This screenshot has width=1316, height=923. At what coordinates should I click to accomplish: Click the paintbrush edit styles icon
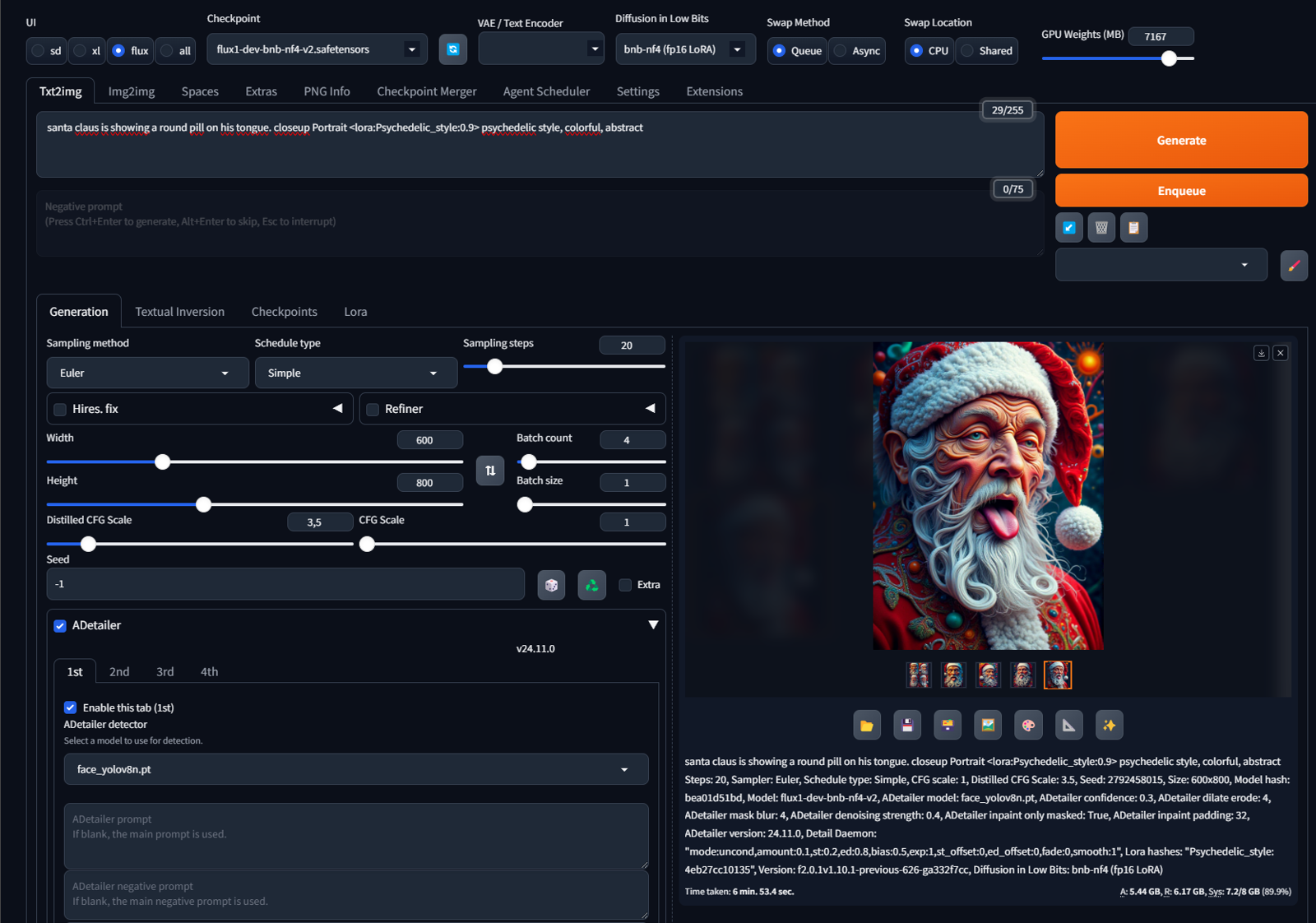(x=1294, y=266)
